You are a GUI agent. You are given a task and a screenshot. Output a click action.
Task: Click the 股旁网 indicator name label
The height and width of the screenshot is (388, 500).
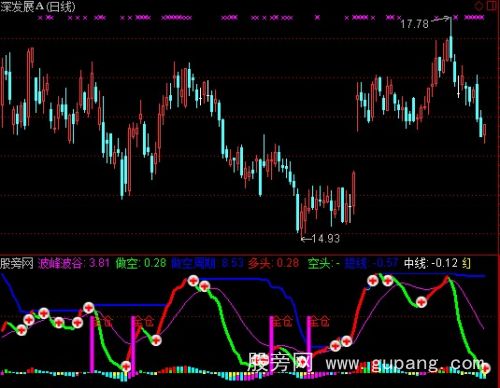pos(17,263)
